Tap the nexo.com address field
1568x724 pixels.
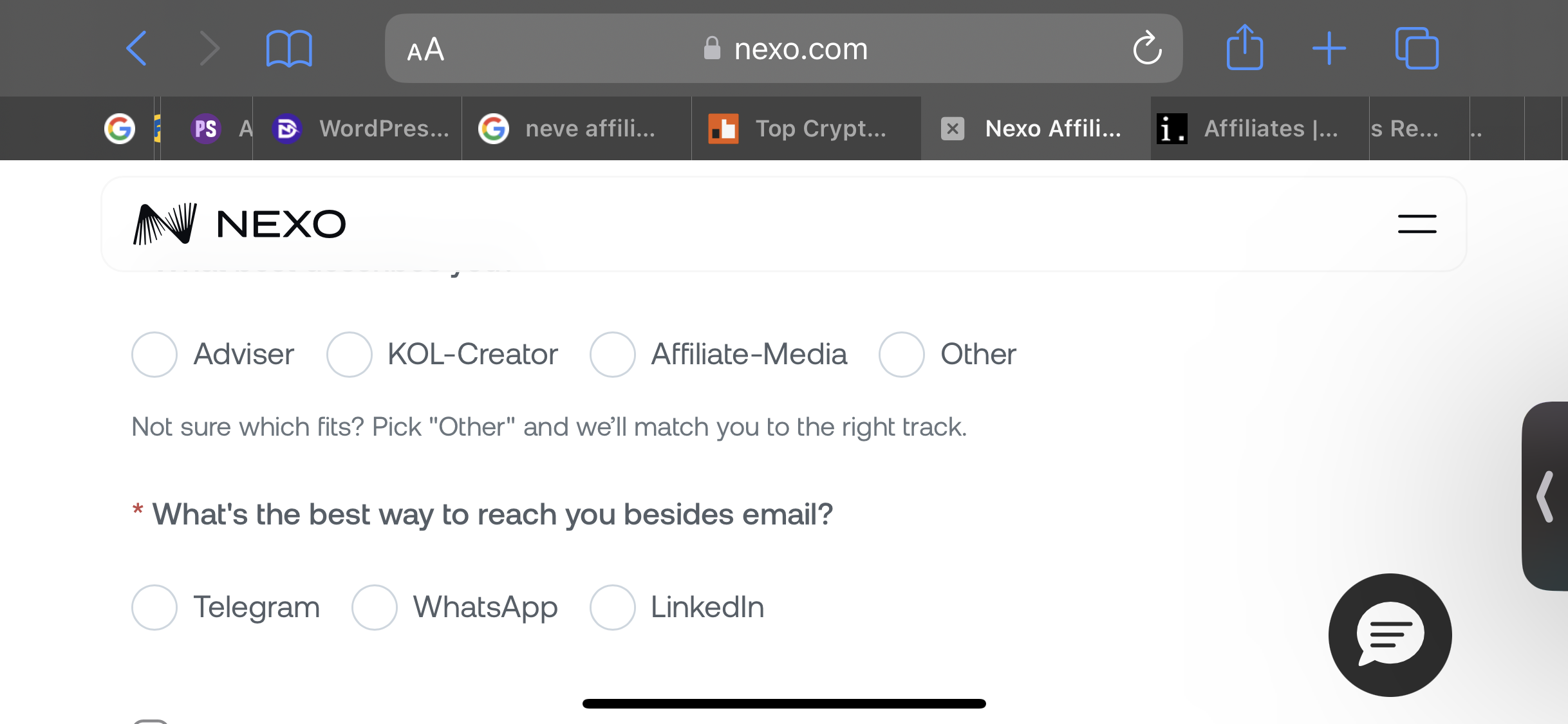coord(783,48)
